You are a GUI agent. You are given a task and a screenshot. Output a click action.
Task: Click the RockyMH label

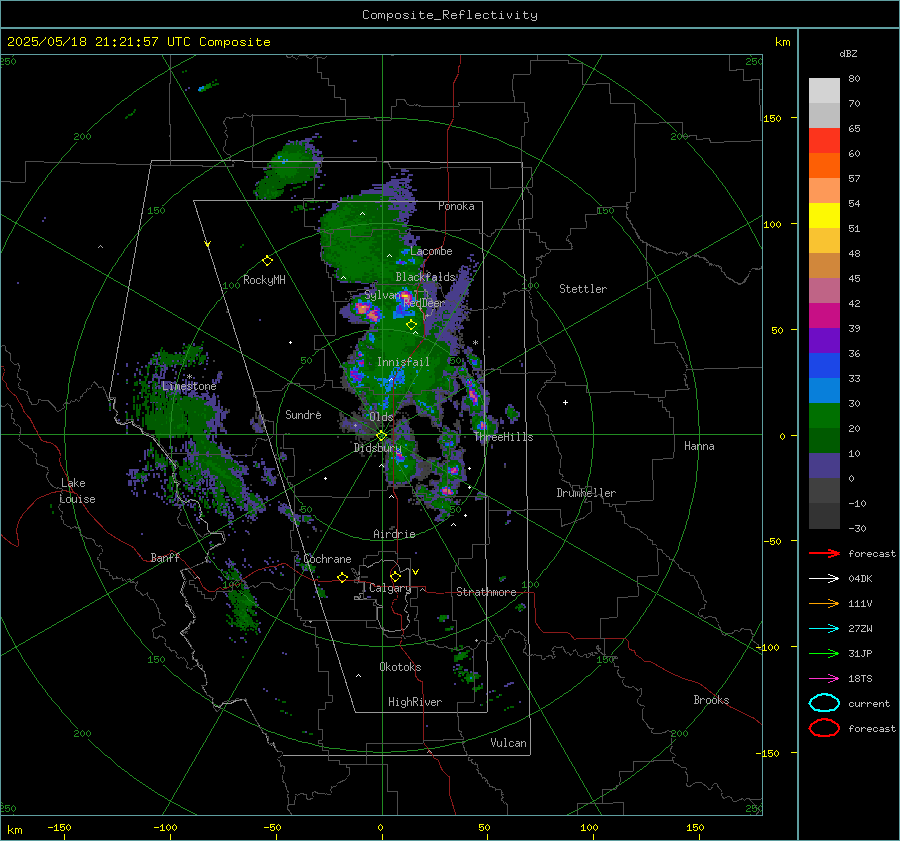click(264, 280)
